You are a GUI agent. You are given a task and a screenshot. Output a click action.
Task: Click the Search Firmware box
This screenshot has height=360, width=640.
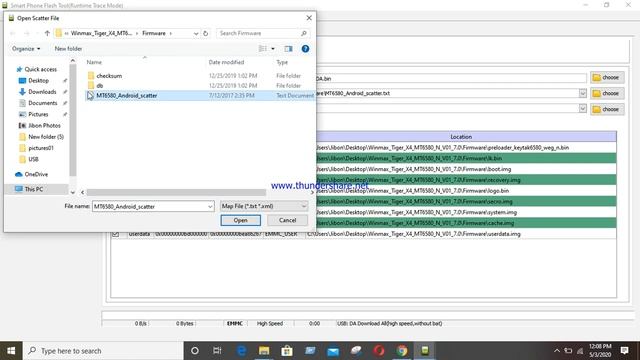262,33
